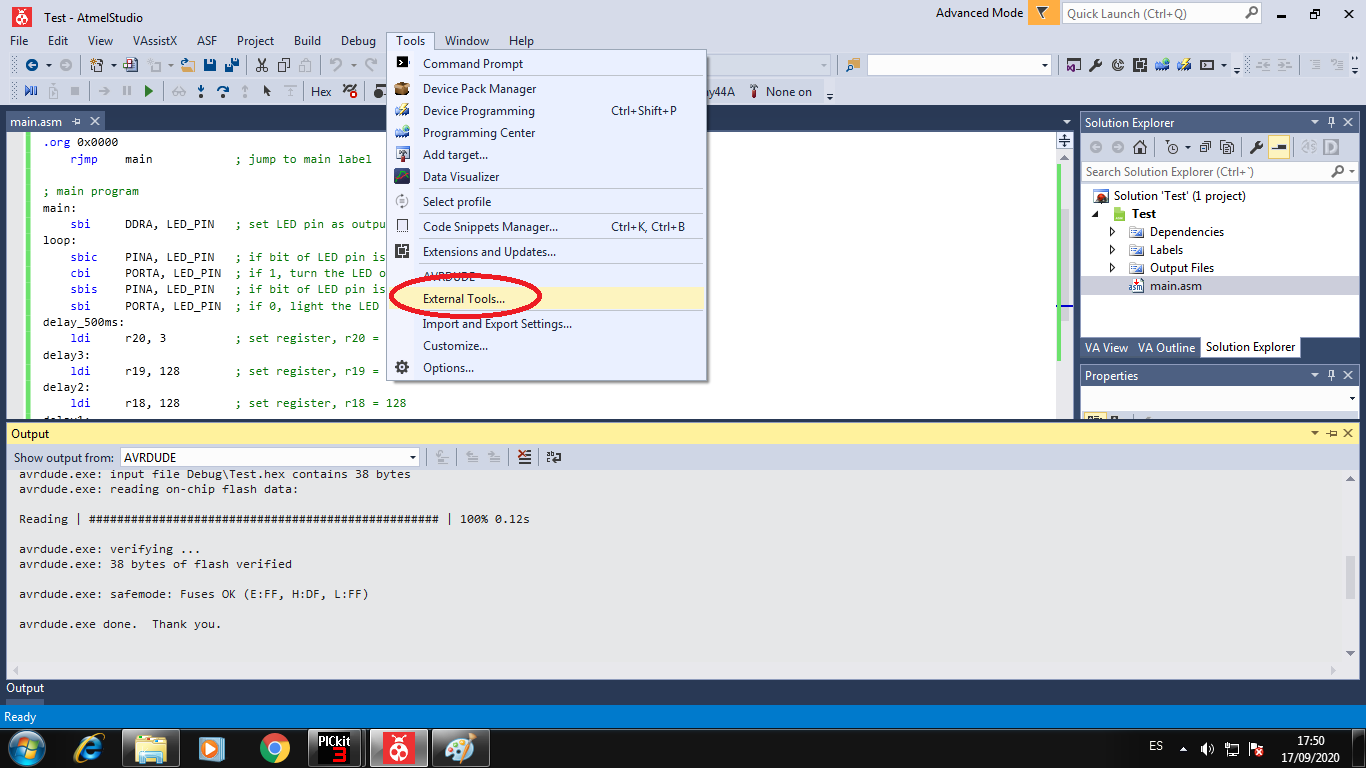Select main.asm in Solution Explorer
The image size is (1366, 768).
pyautogui.click(x=1176, y=286)
